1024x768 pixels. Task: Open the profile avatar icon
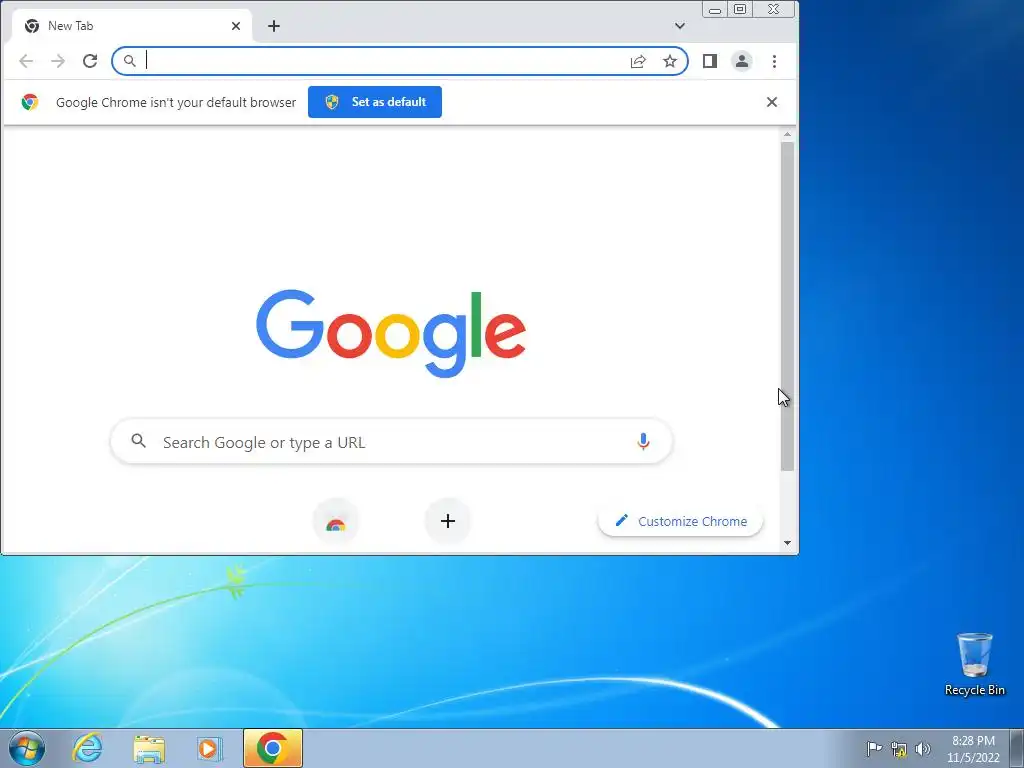click(742, 61)
